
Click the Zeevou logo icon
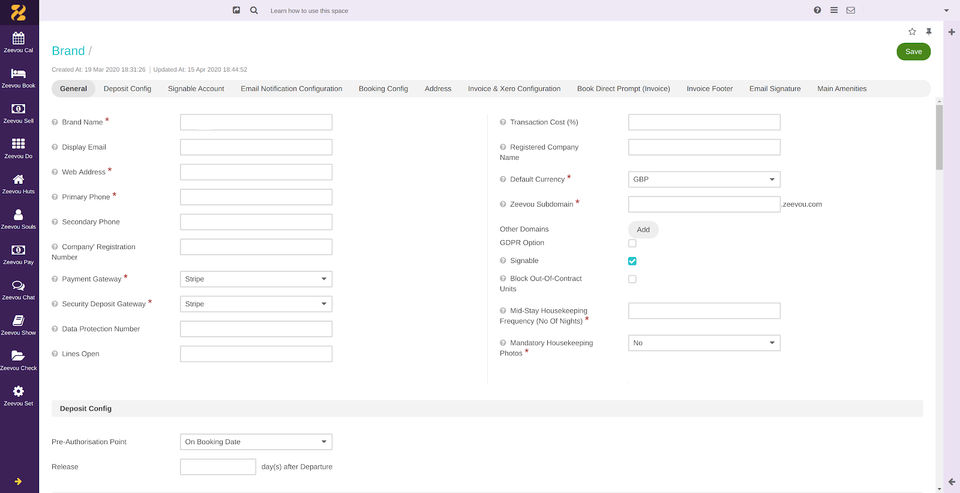tap(18, 12)
